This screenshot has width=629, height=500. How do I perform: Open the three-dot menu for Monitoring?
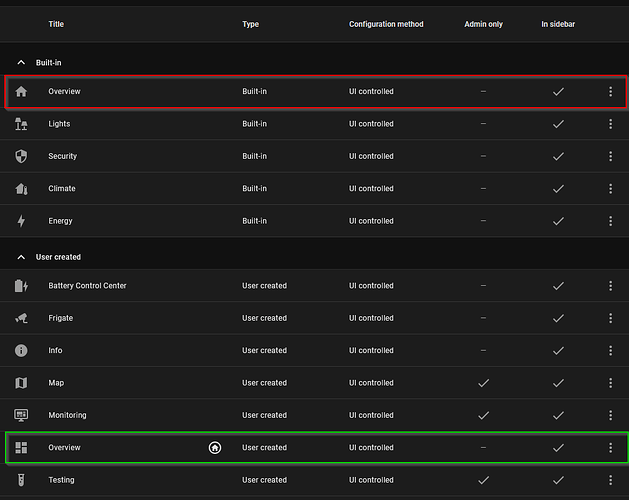click(611, 415)
